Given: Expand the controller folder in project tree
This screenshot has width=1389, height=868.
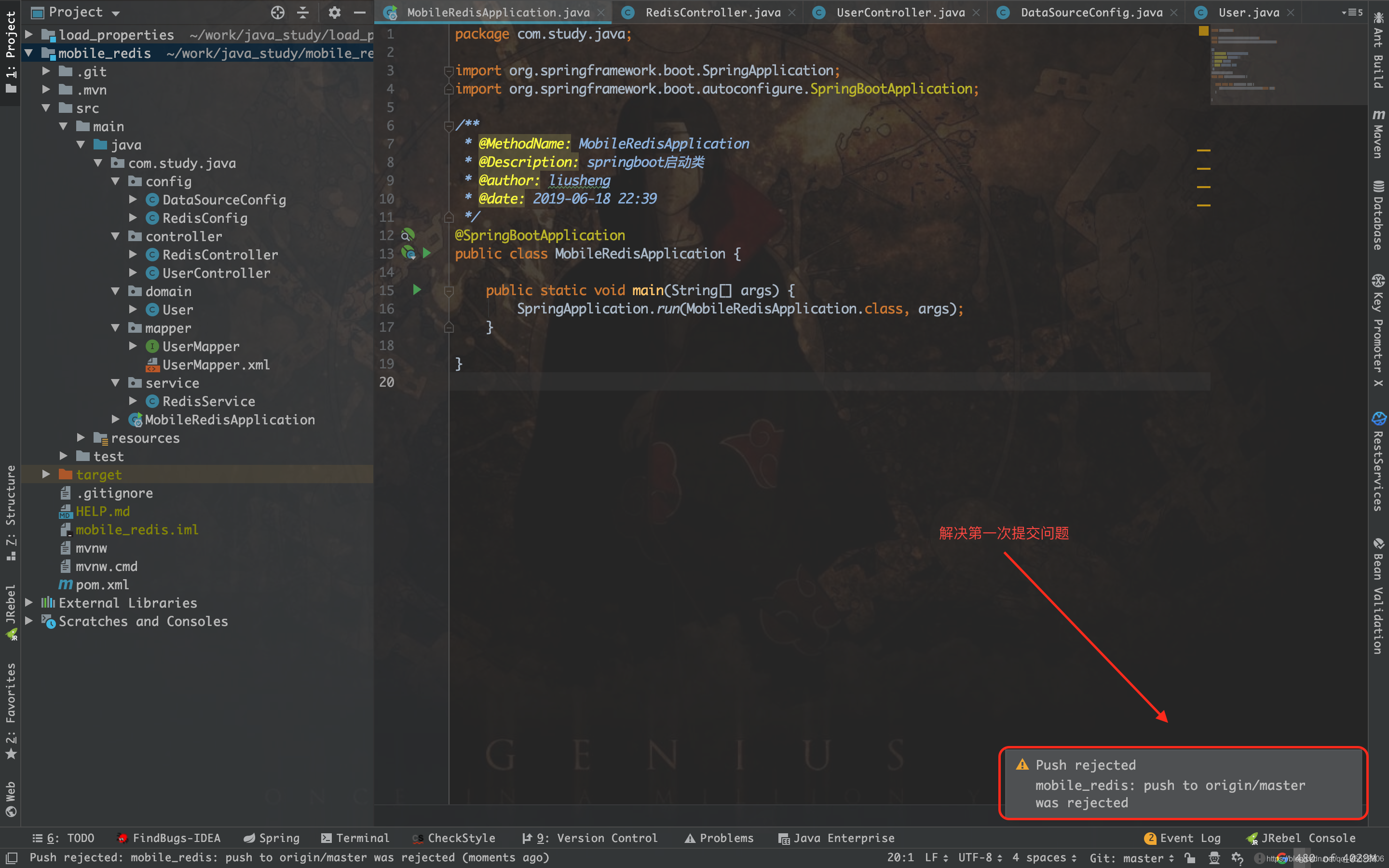Looking at the screenshot, I should (x=119, y=237).
